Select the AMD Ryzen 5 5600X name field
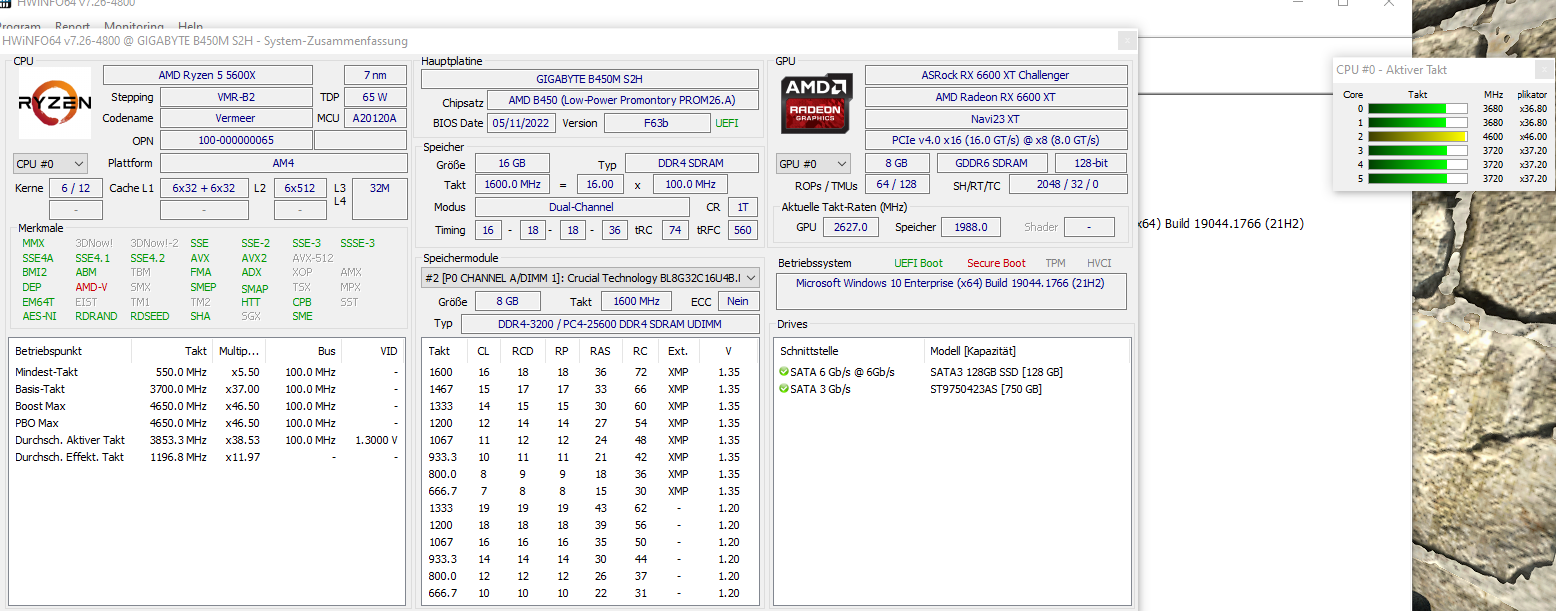1556x611 pixels. point(207,75)
